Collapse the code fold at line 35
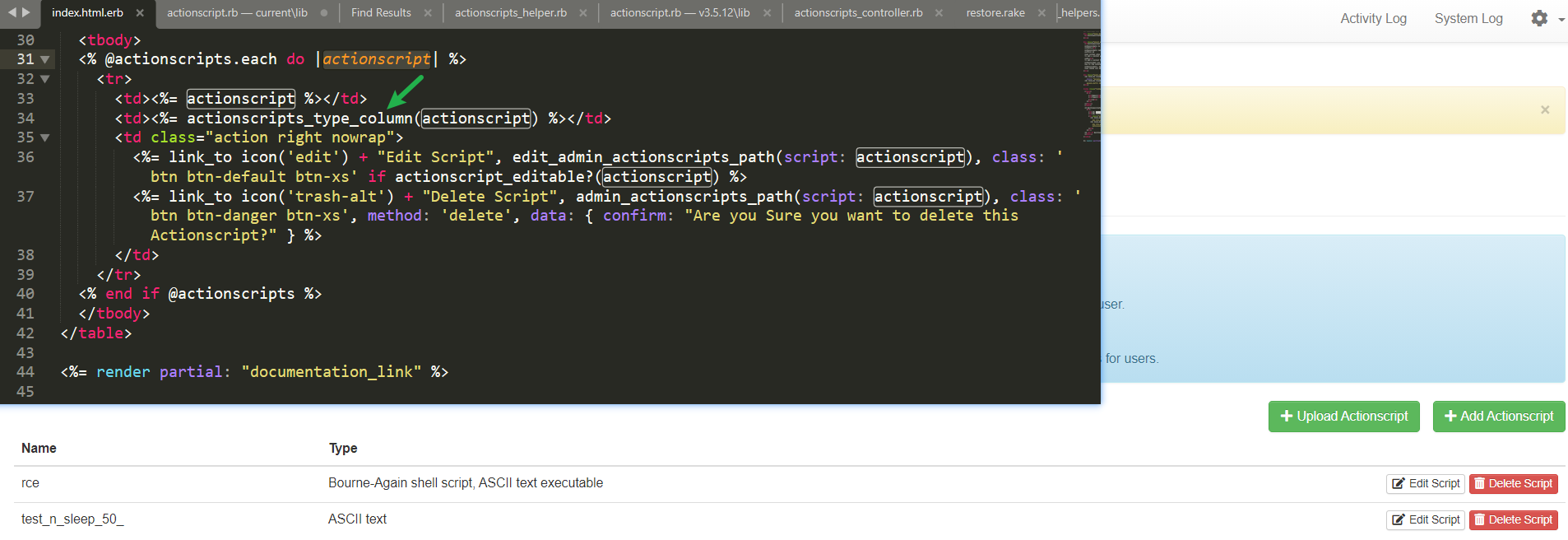The height and width of the screenshot is (540, 1568). 44,137
